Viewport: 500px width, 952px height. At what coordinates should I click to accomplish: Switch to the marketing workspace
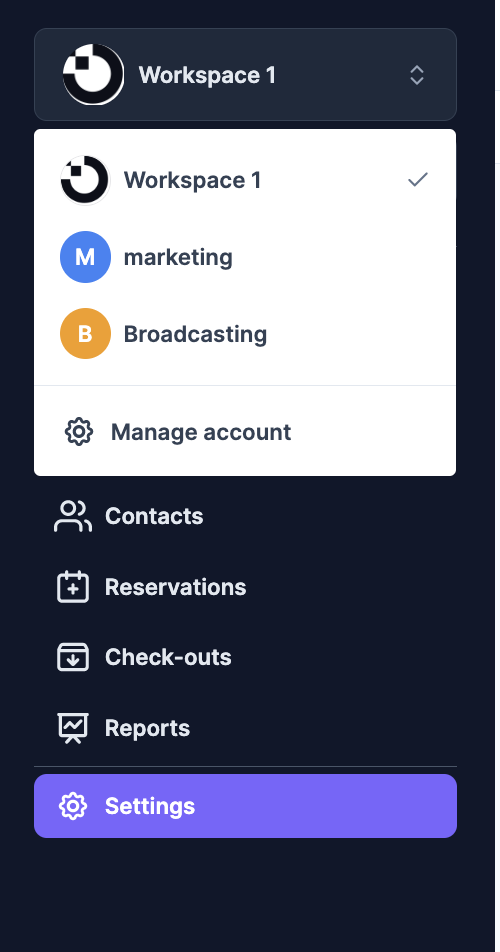tap(245, 257)
